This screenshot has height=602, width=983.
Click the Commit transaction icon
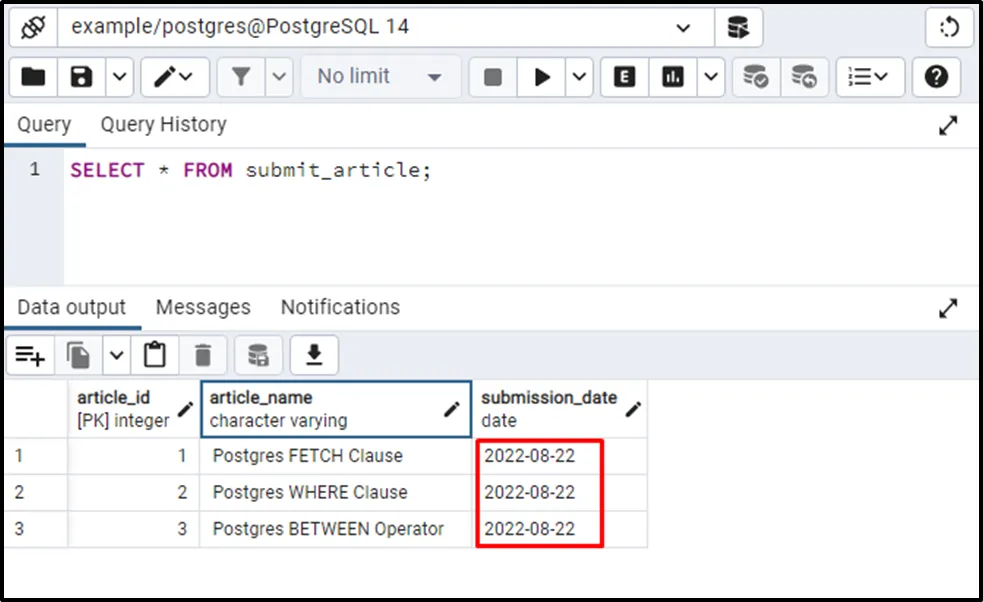[x=755, y=77]
